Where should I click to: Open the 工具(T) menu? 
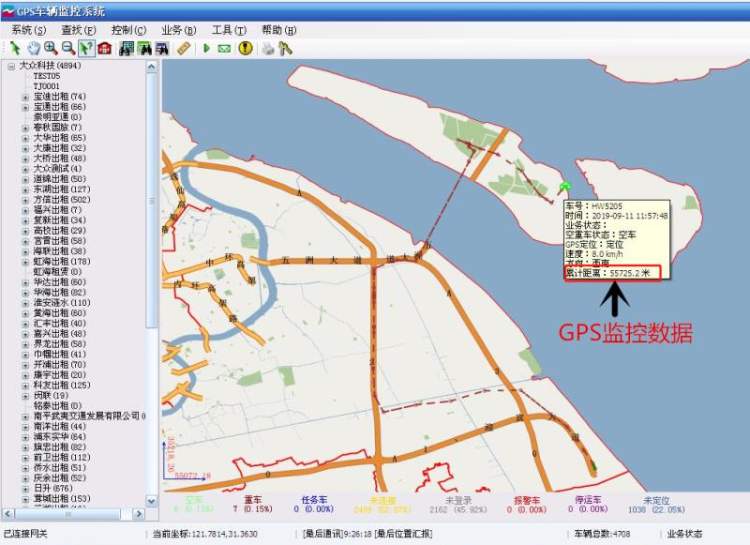pos(228,30)
